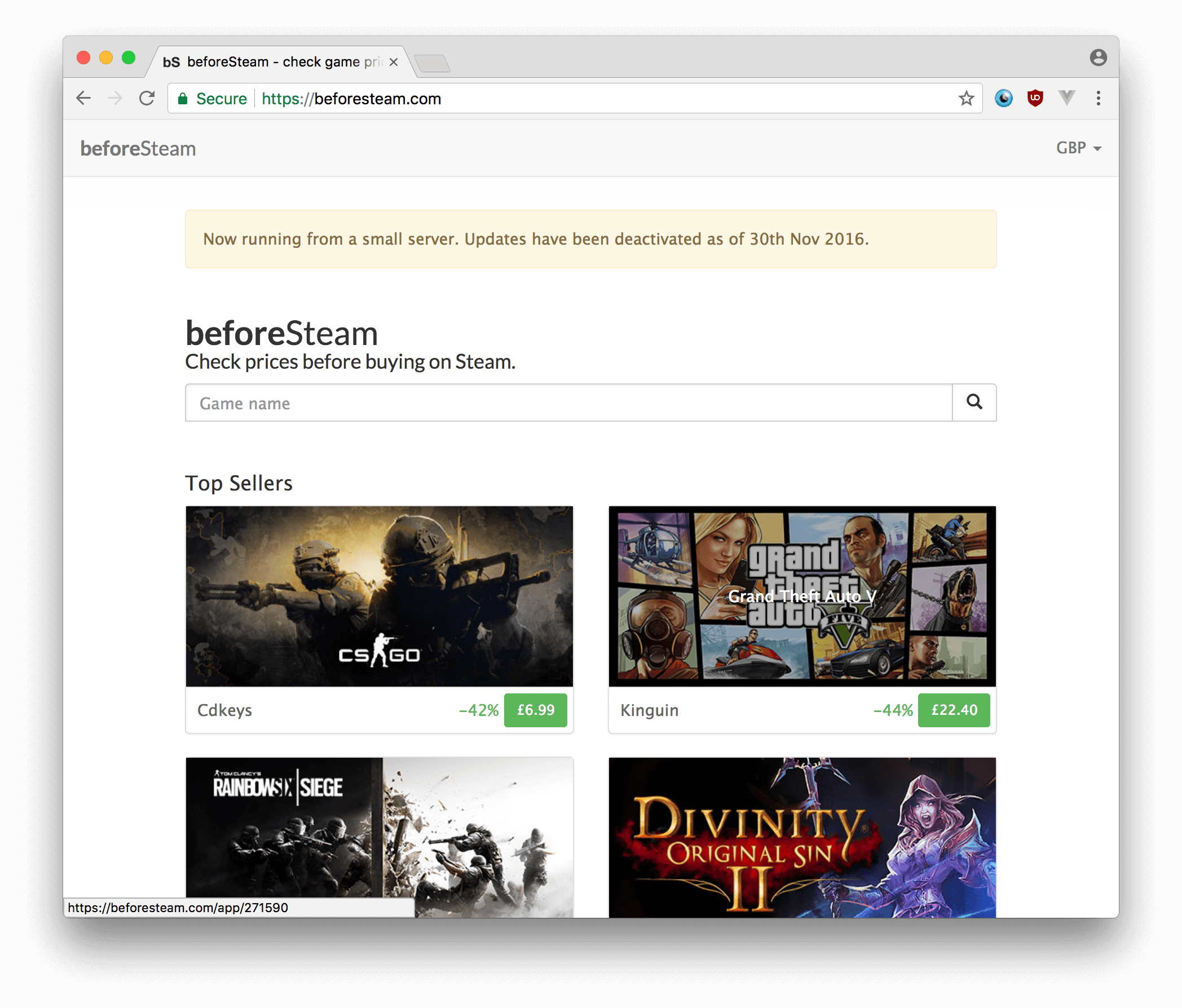The height and width of the screenshot is (1008, 1182).
Task: Click the 'Check prices before buying on Steam.' tagline
Action: click(x=350, y=362)
